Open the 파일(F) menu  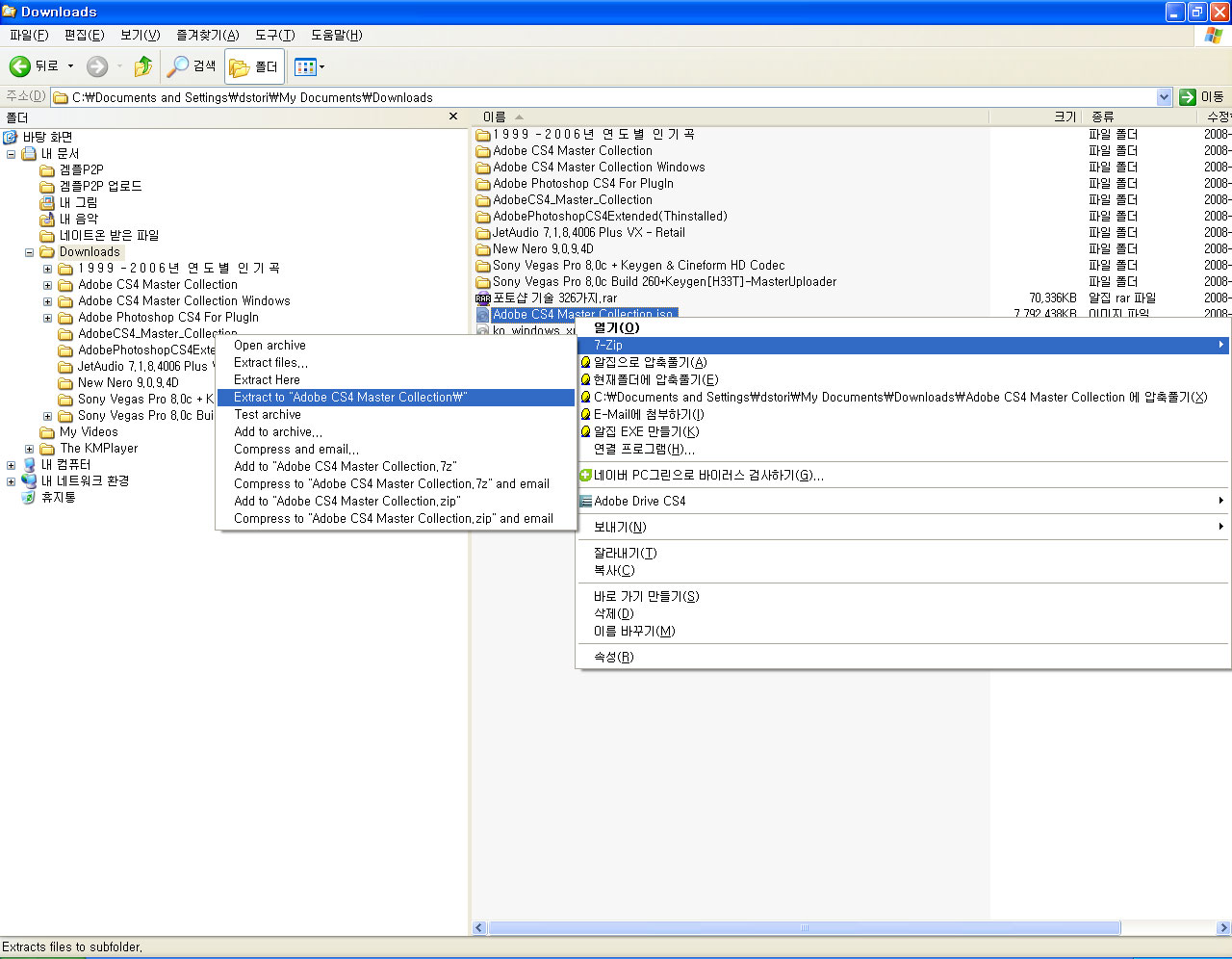[29, 35]
